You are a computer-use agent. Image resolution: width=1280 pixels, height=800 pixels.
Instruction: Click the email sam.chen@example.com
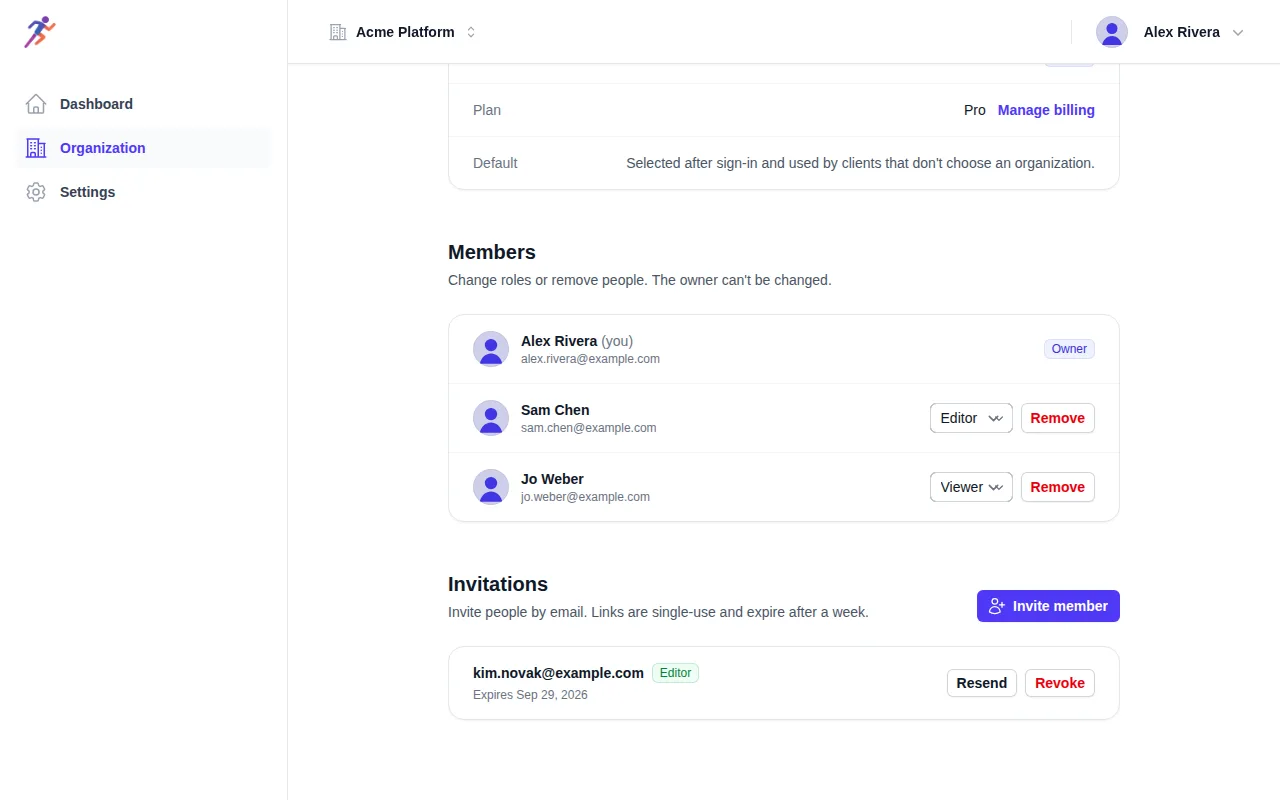[x=589, y=428]
